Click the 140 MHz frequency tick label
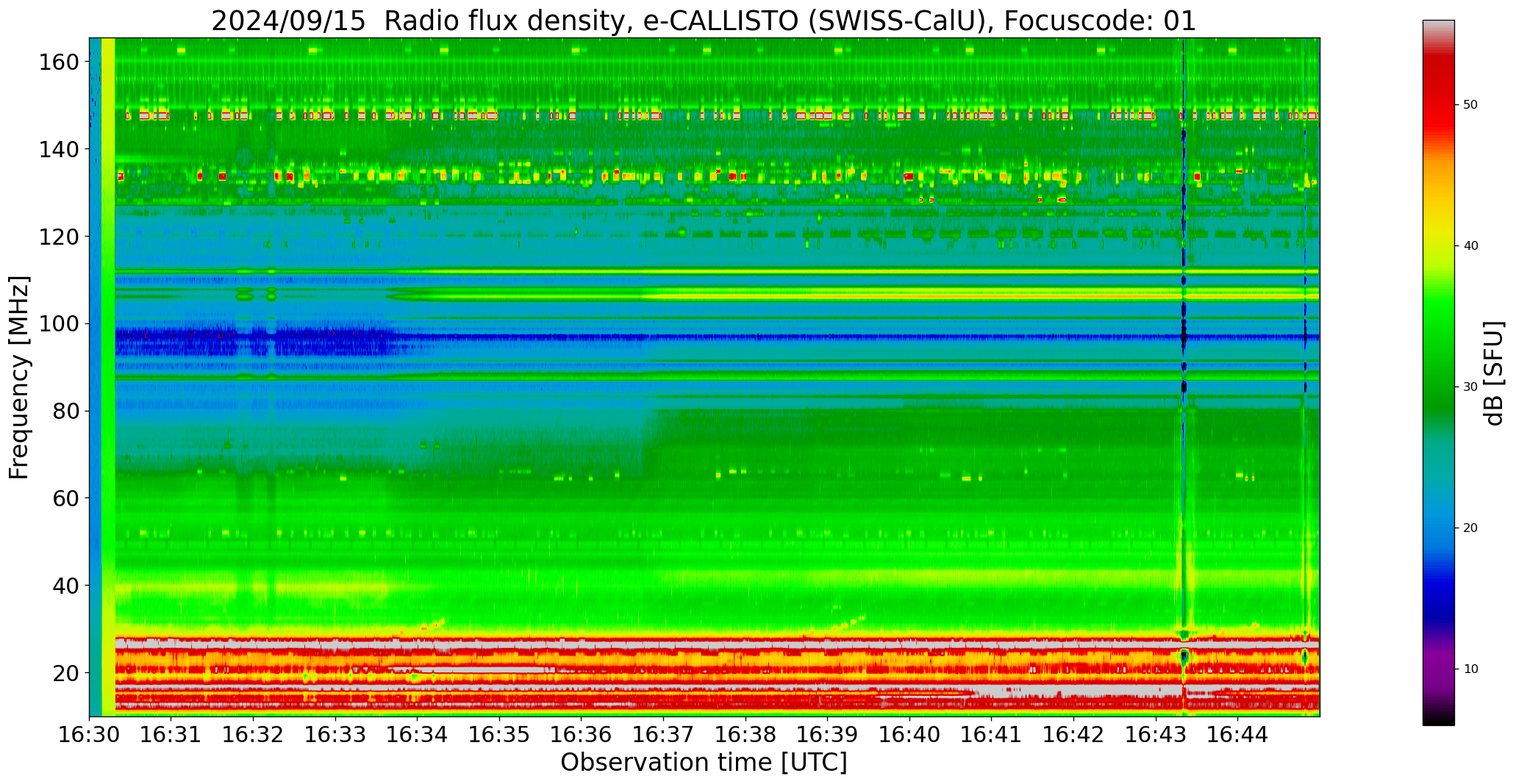The height and width of the screenshot is (784, 1516). tap(58, 149)
